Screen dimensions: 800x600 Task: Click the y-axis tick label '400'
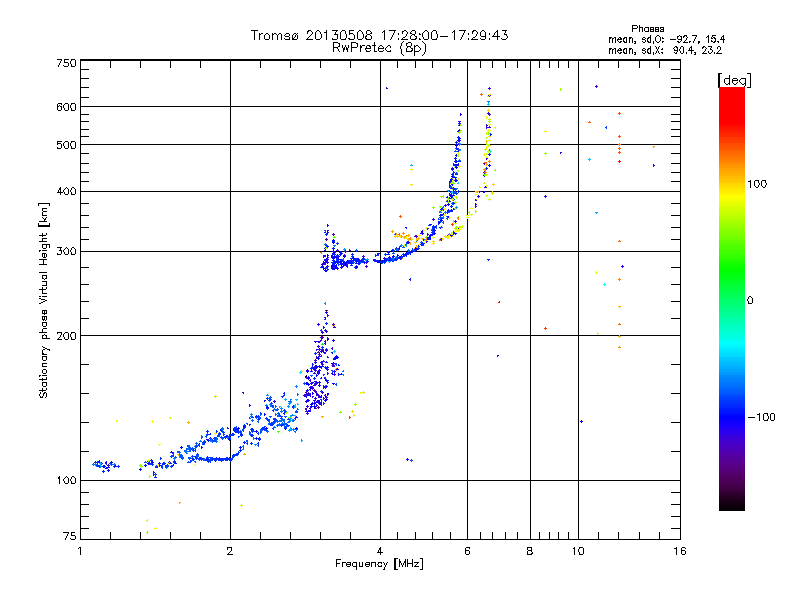click(x=66, y=191)
